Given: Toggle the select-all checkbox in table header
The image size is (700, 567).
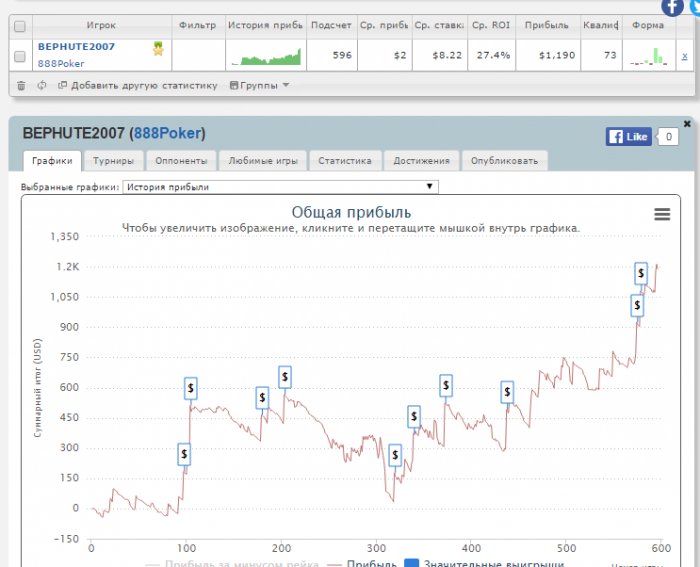Looking at the screenshot, I should [x=20, y=26].
